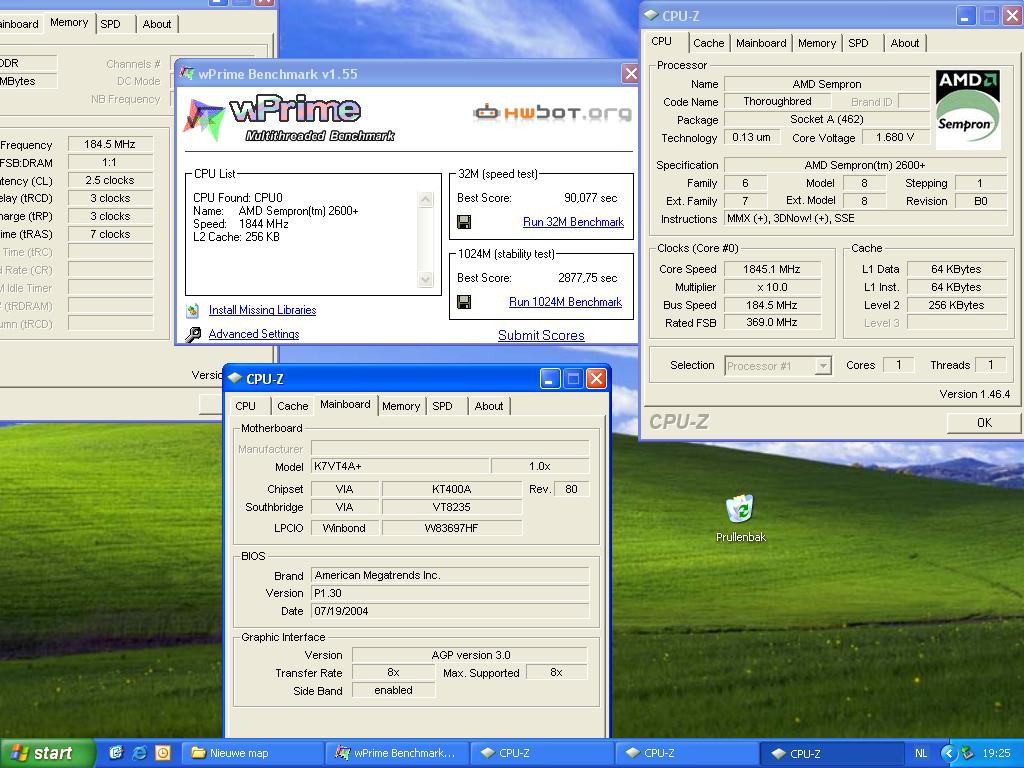Open About tab in Mainboard CPU-Z window
The width and height of the screenshot is (1024, 768).
[488, 406]
